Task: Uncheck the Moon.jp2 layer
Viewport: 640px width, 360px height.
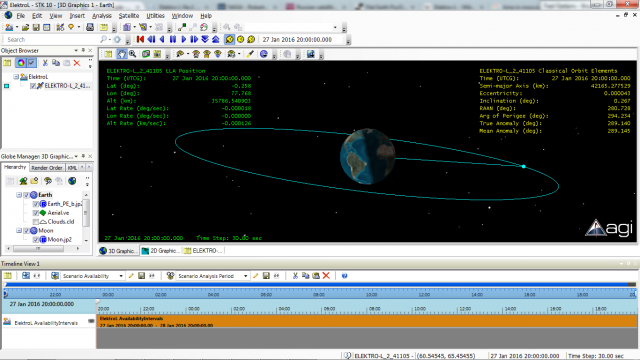Action: coord(36,240)
